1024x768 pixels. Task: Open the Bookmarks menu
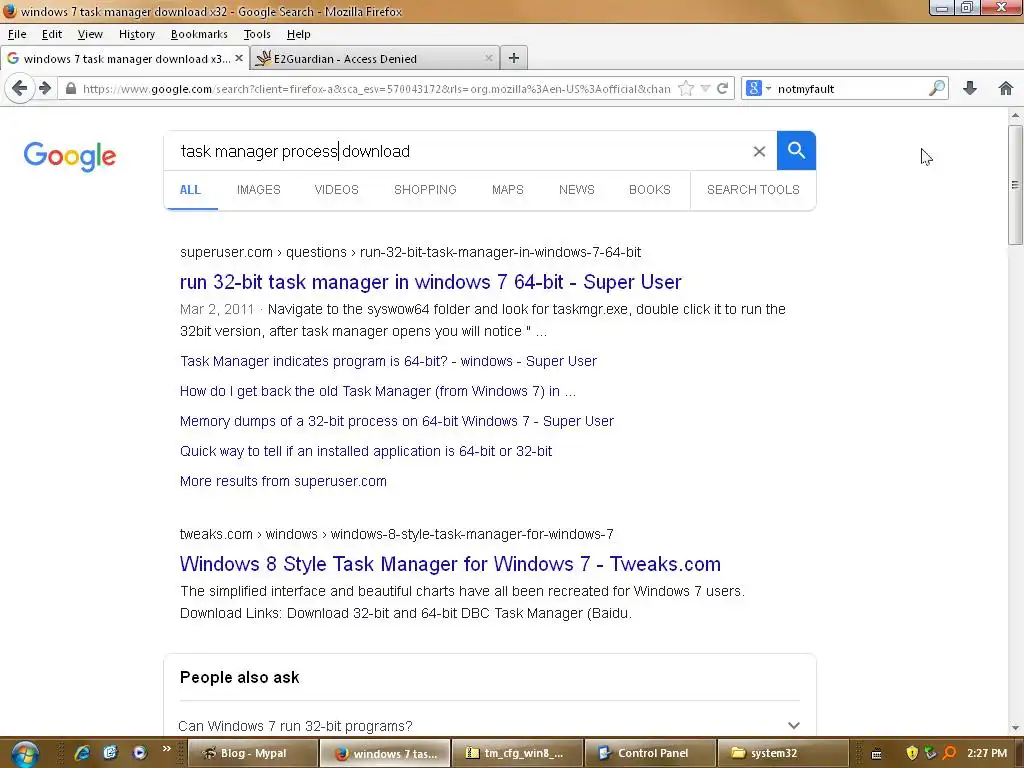tap(199, 34)
